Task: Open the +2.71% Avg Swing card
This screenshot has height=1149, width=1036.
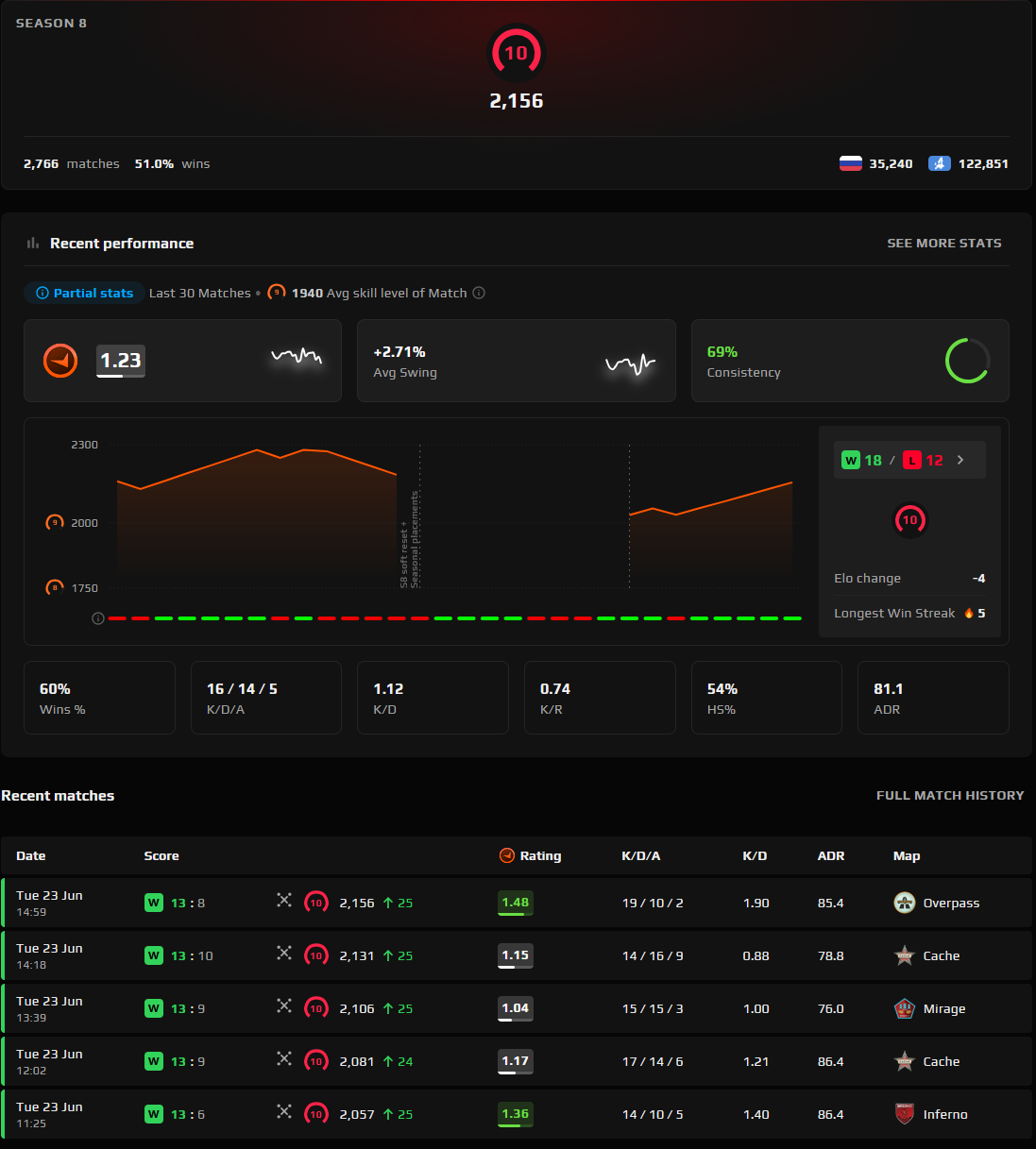Action: pos(517,361)
